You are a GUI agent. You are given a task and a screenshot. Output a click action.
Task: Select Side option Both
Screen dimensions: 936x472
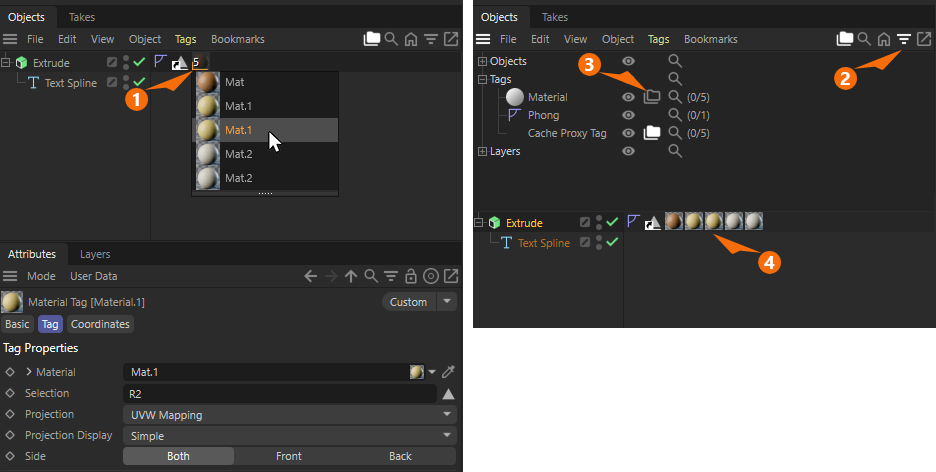click(x=178, y=456)
